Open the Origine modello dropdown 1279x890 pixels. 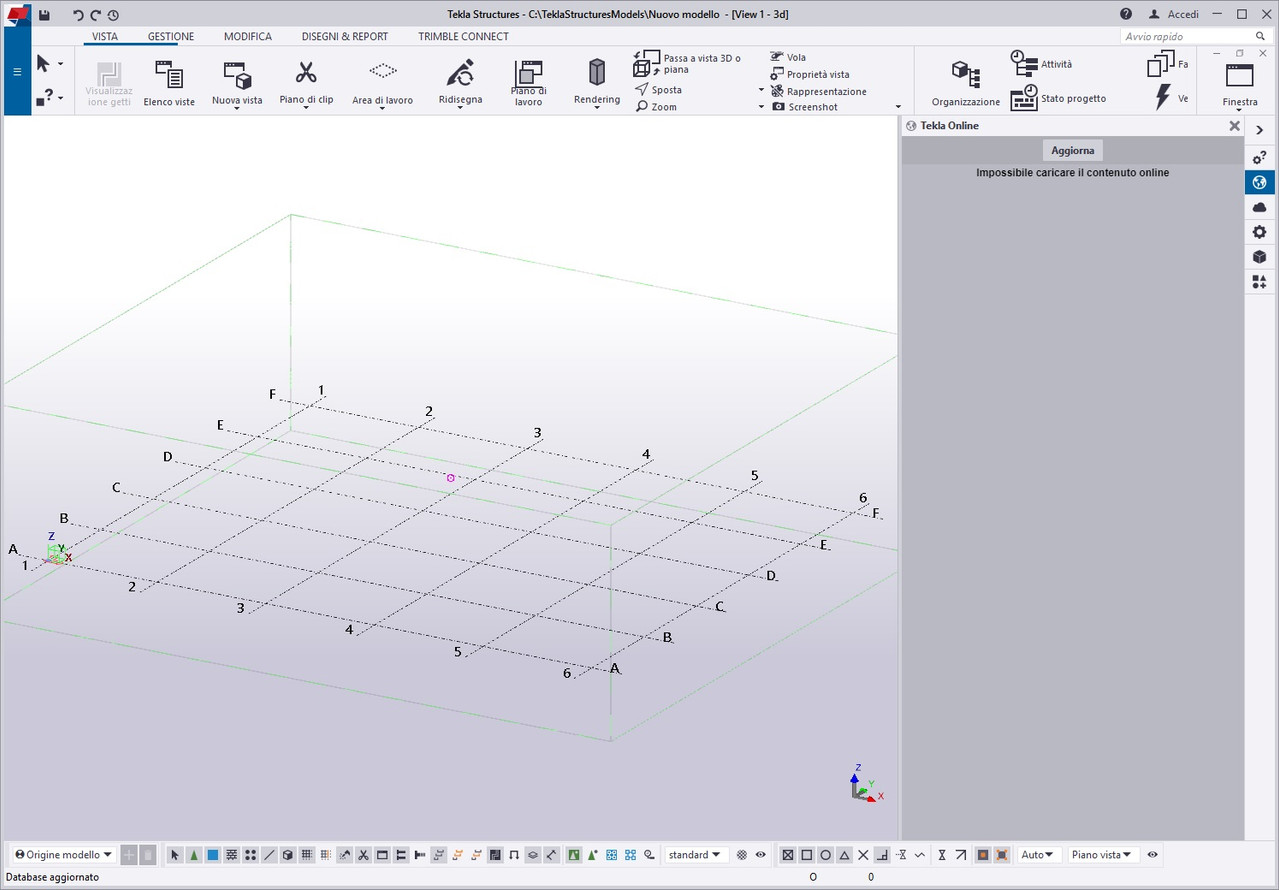click(63, 855)
